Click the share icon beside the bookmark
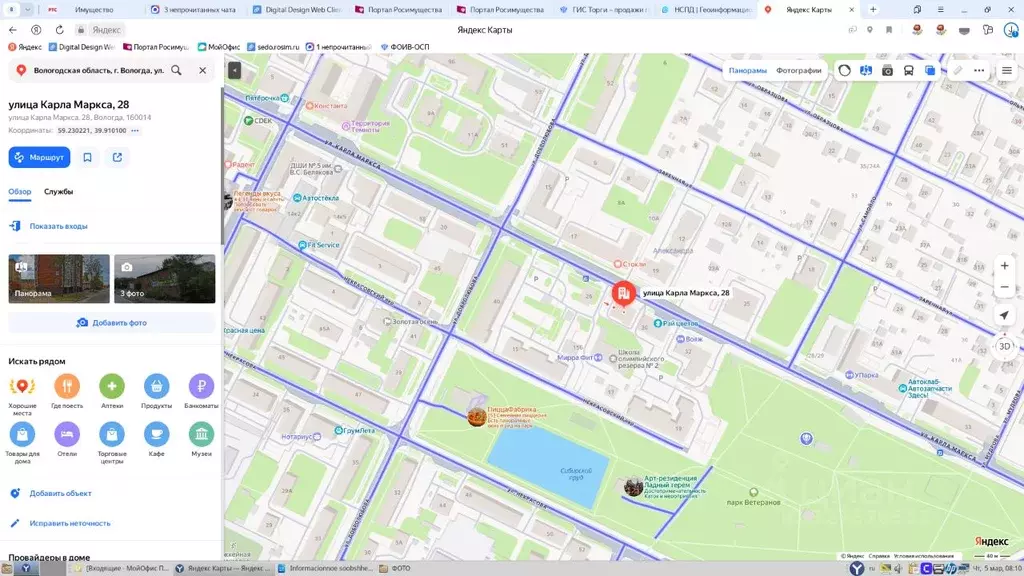 117,157
